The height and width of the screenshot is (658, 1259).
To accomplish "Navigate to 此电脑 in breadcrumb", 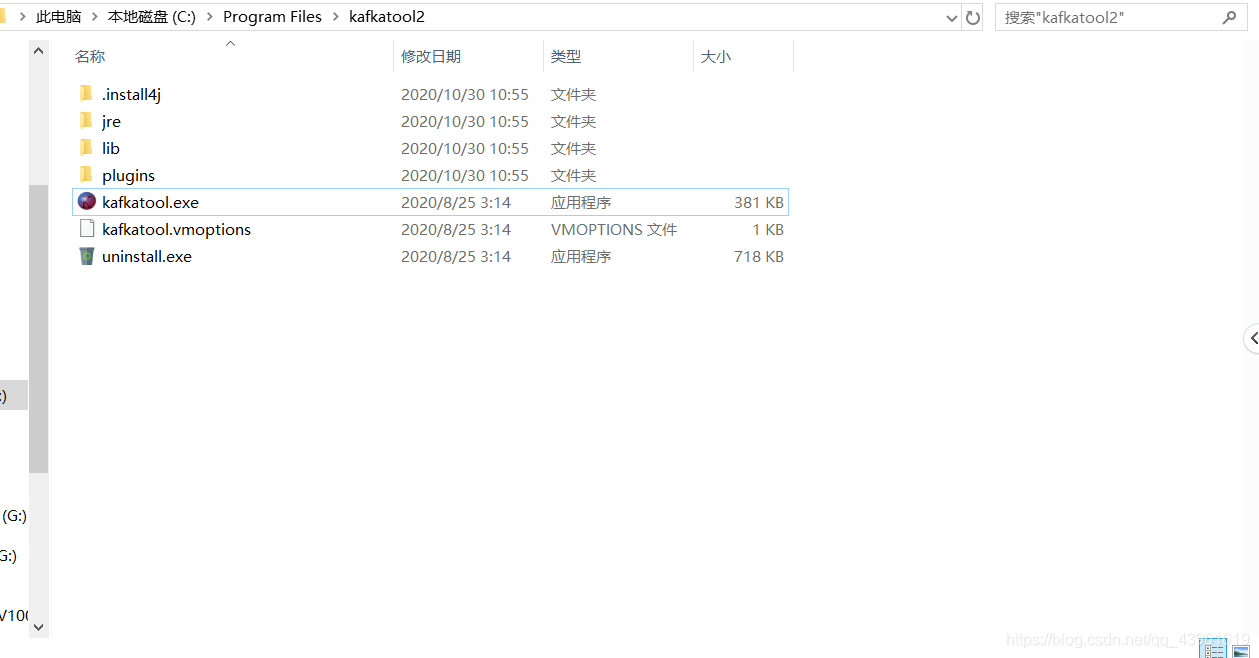I will coord(59,17).
